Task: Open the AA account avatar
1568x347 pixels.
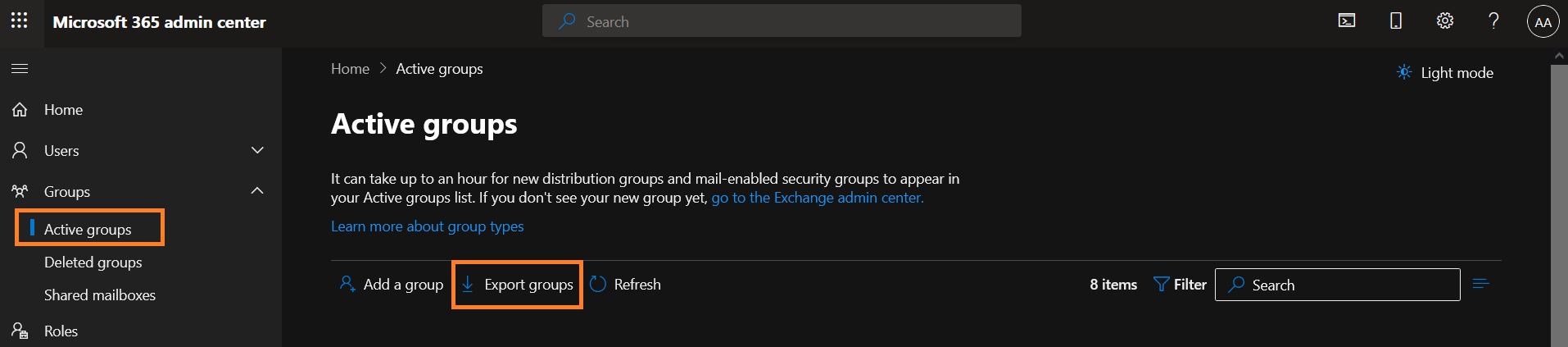Action: tap(1543, 22)
